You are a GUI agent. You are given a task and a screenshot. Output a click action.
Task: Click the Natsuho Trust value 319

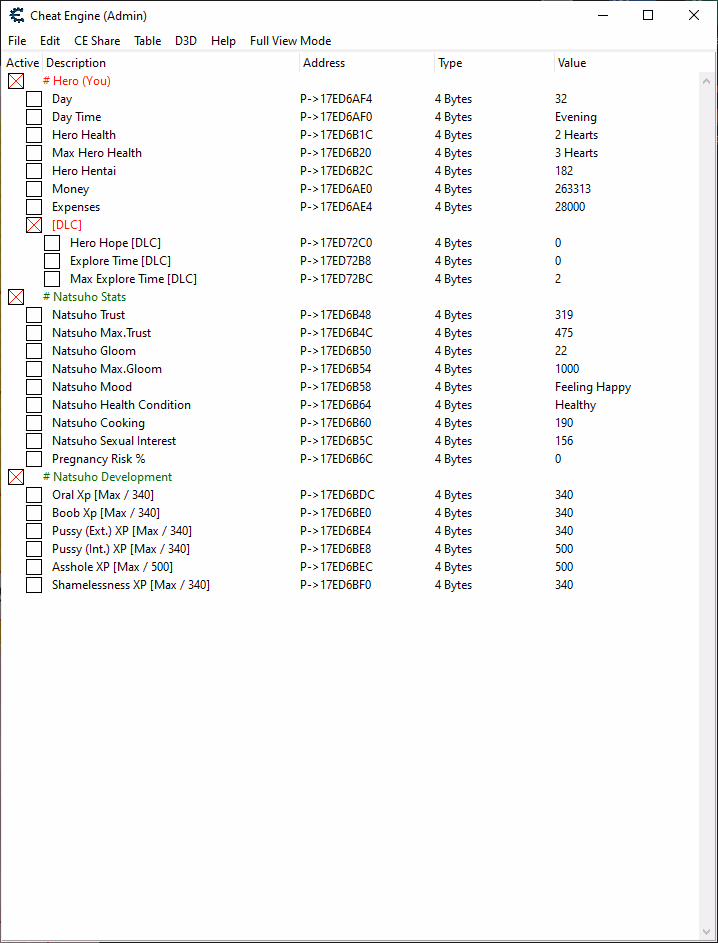coord(564,315)
